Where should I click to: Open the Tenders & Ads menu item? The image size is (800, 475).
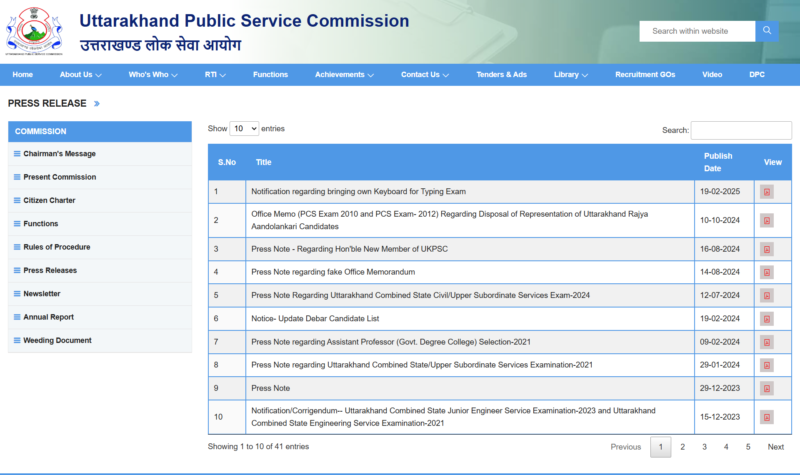tap(501, 75)
